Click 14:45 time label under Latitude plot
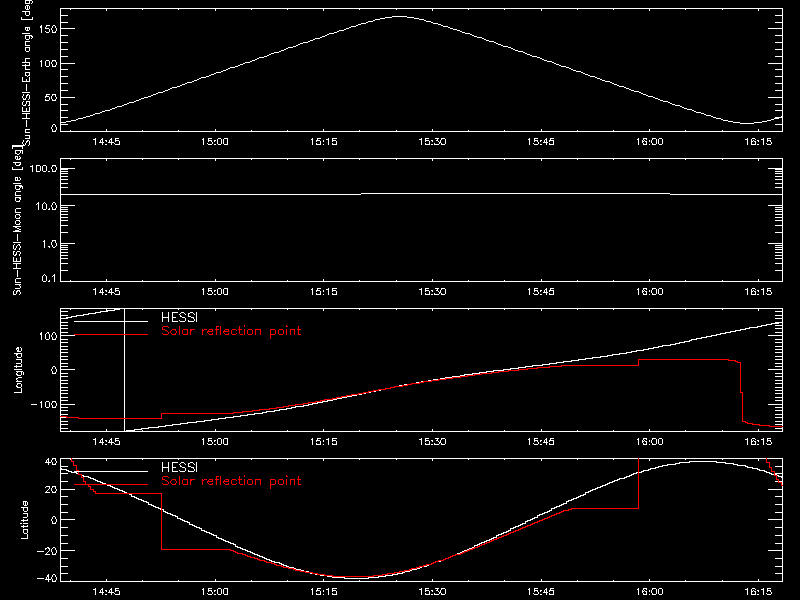 [x=106, y=592]
